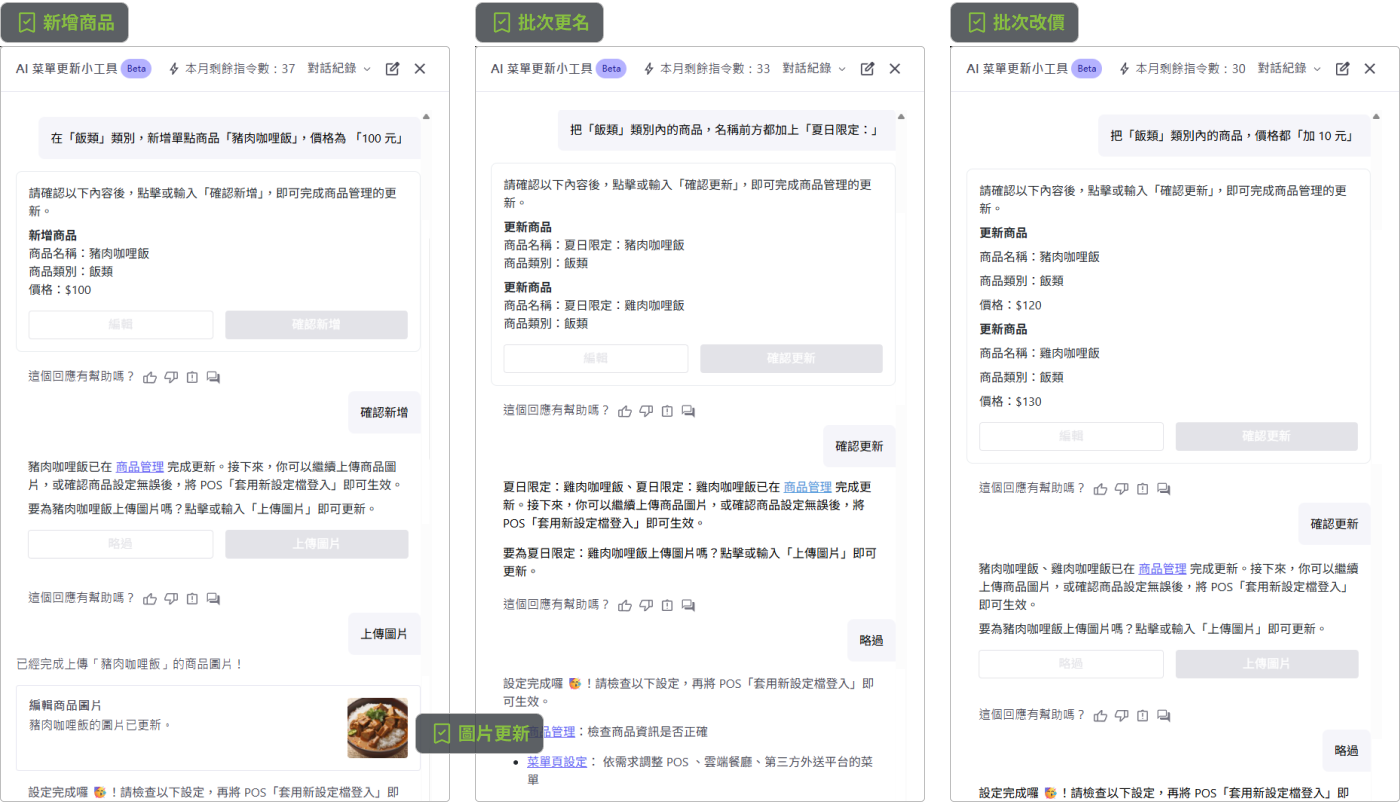Click the 新增商品 checkmark label

[x=65, y=22]
